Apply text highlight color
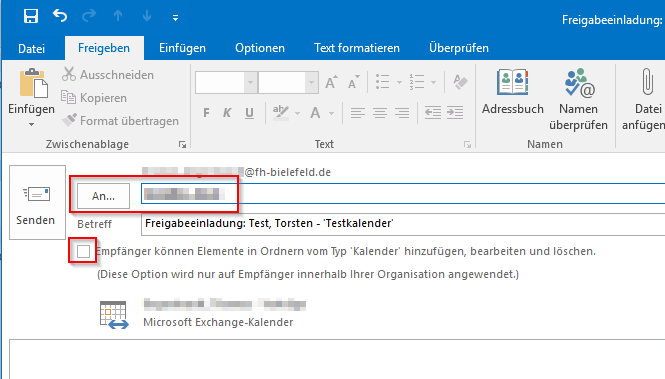The image size is (665, 379). (281, 113)
